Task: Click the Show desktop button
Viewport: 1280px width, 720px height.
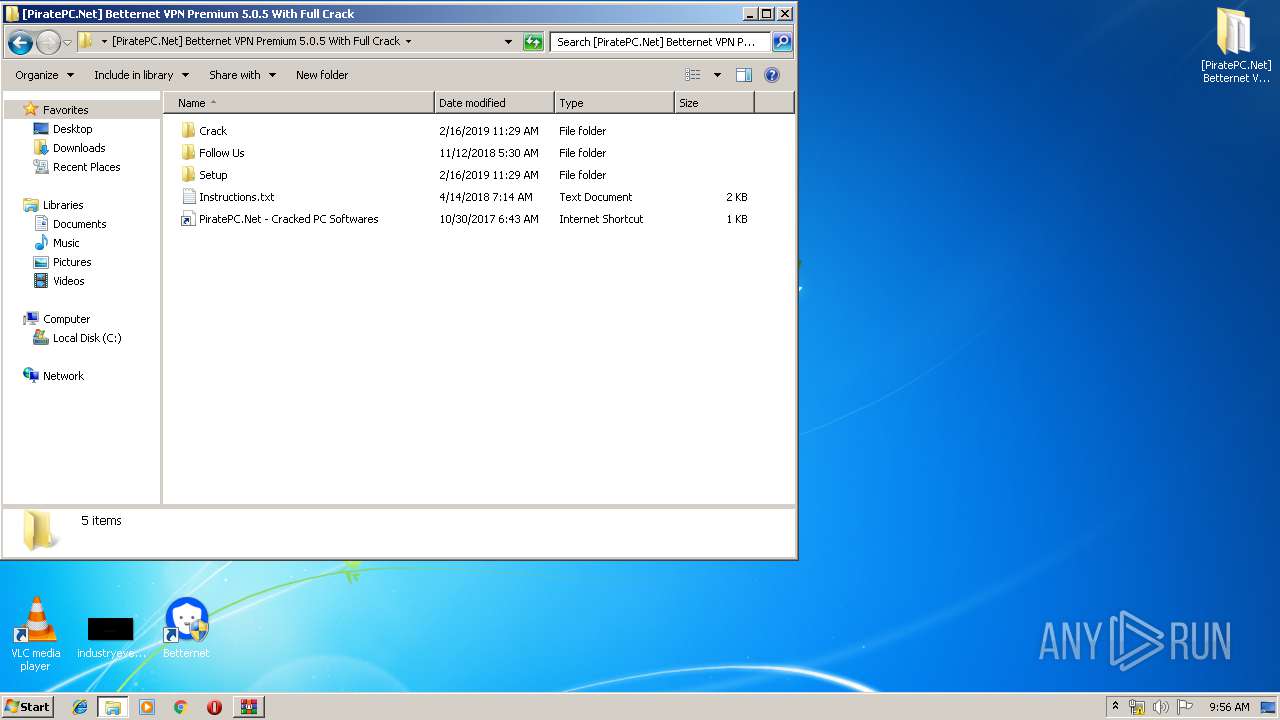Action: tap(1270, 707)
